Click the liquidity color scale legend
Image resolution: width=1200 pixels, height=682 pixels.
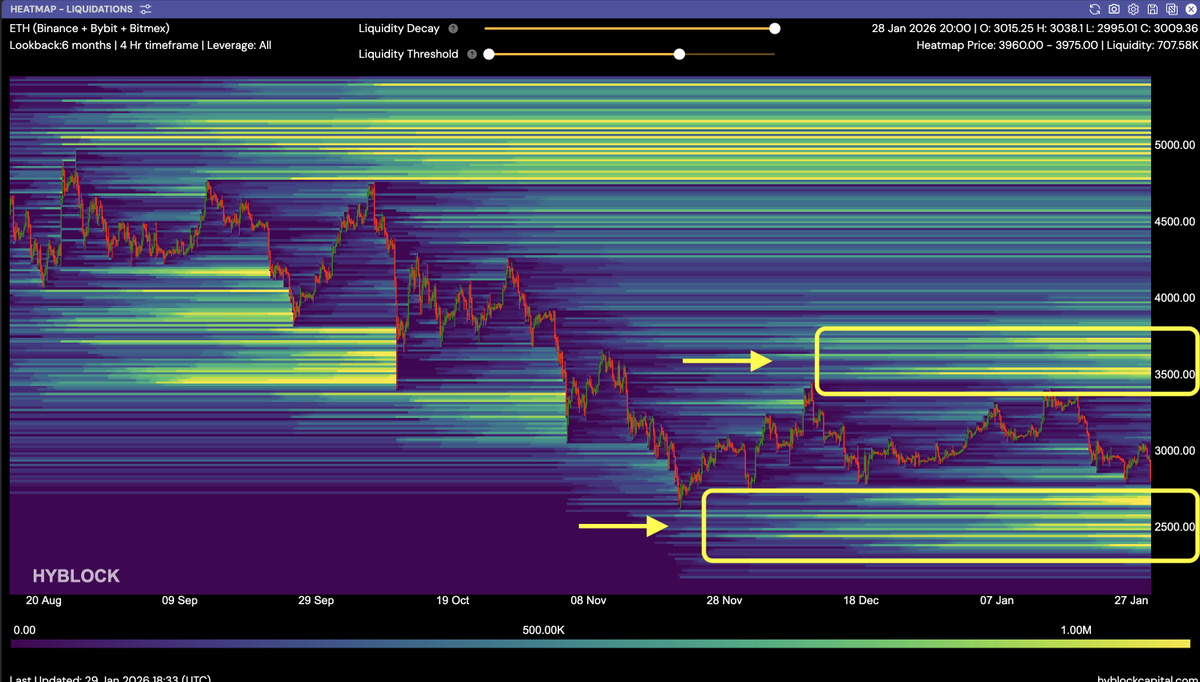pos(600,646)
